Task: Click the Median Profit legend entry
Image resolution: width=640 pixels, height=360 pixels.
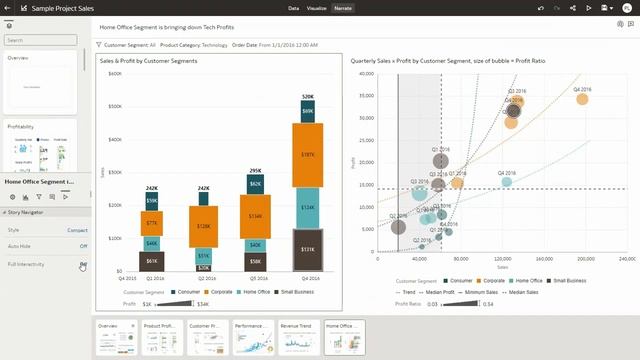Action: (x=436, y=292)
